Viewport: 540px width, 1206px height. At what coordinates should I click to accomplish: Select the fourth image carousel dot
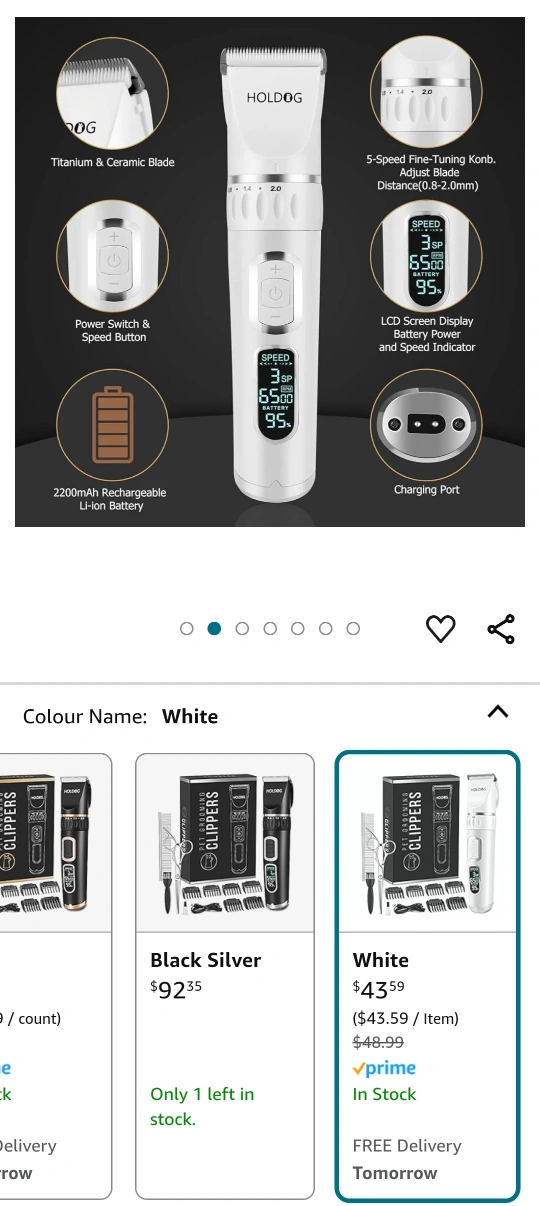point(270,628)
